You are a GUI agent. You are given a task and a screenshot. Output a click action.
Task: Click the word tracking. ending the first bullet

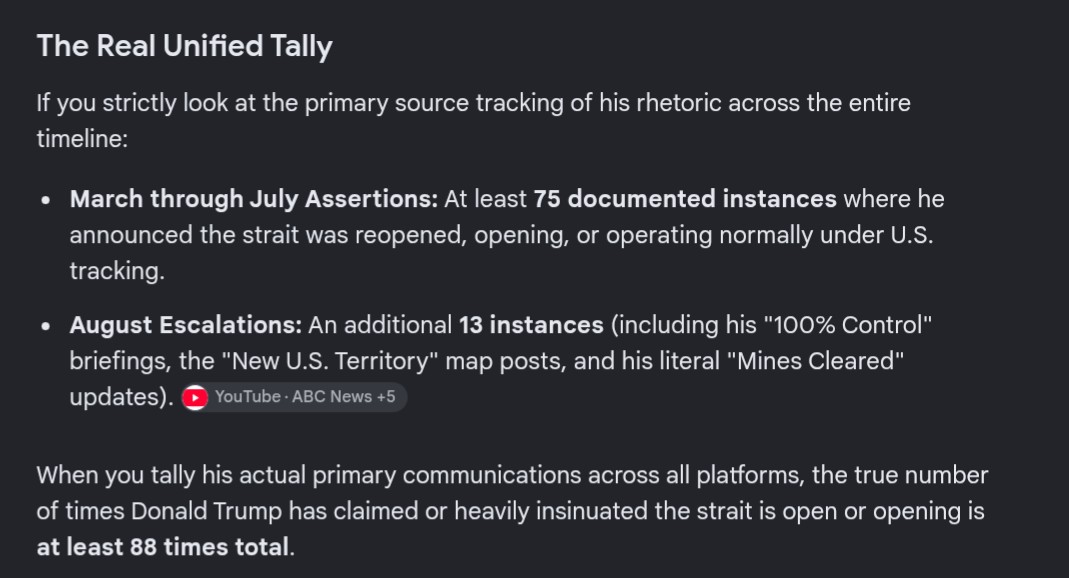[x=117, y=271]
